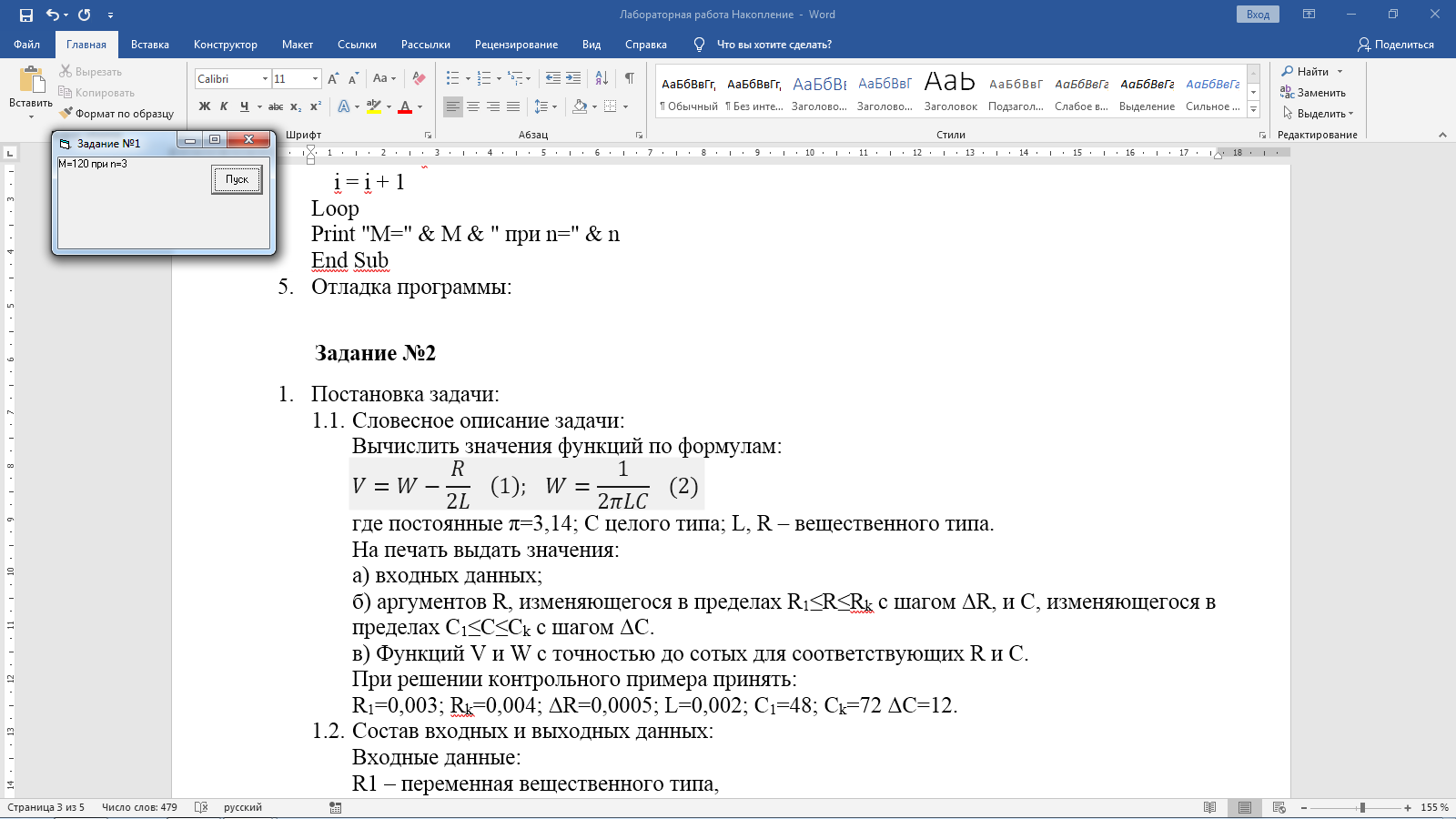Image resolution: width=1456 pixels, height=819 pixels.
Task: Toggle subscript formatting x₂
Action: coord(296,106)
